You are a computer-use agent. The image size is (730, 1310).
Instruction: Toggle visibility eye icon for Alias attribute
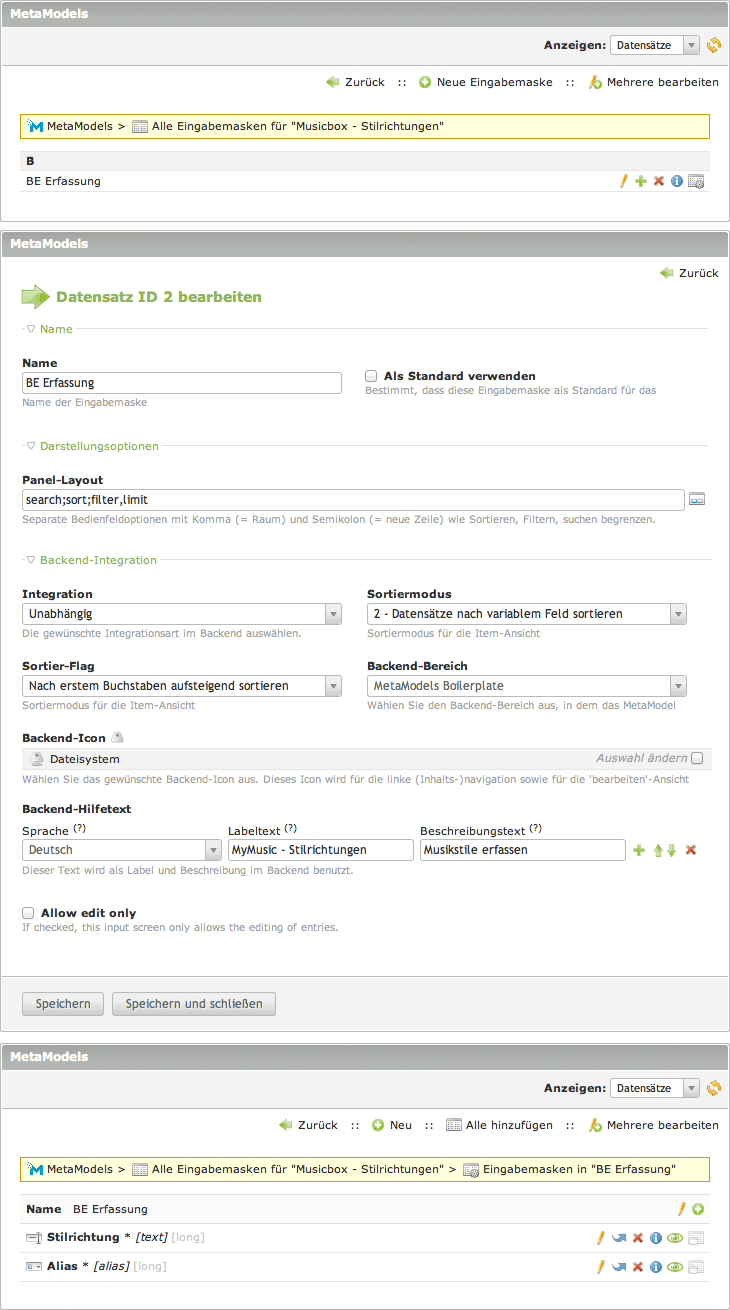(675, 1267)
